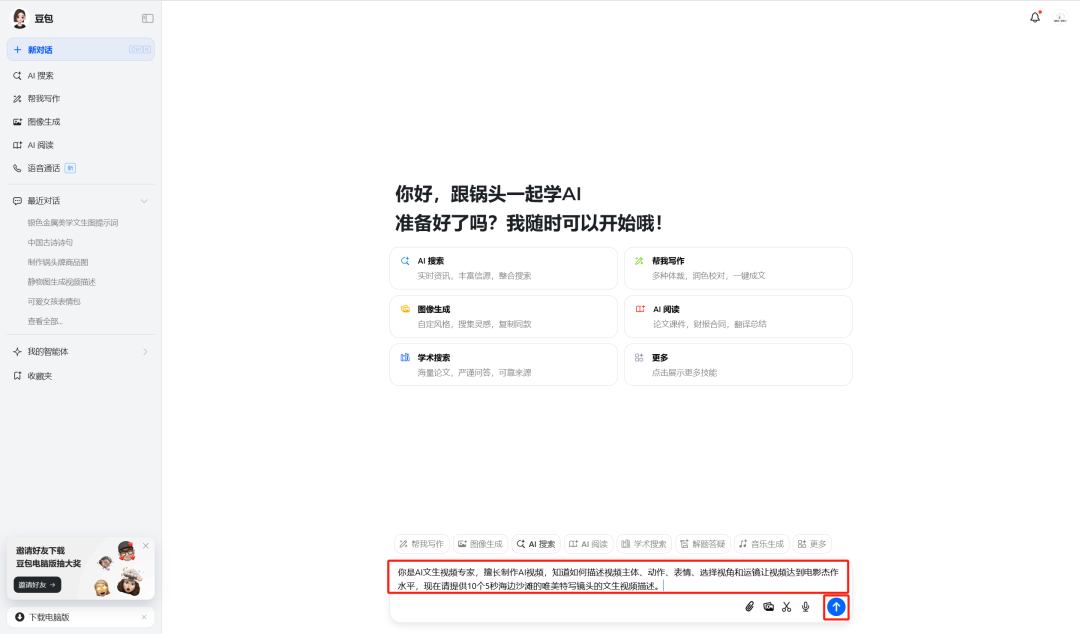This screenshot has width=1080, height=634.
Task: Click inside the prompt text input box
Action: (618, 578)
